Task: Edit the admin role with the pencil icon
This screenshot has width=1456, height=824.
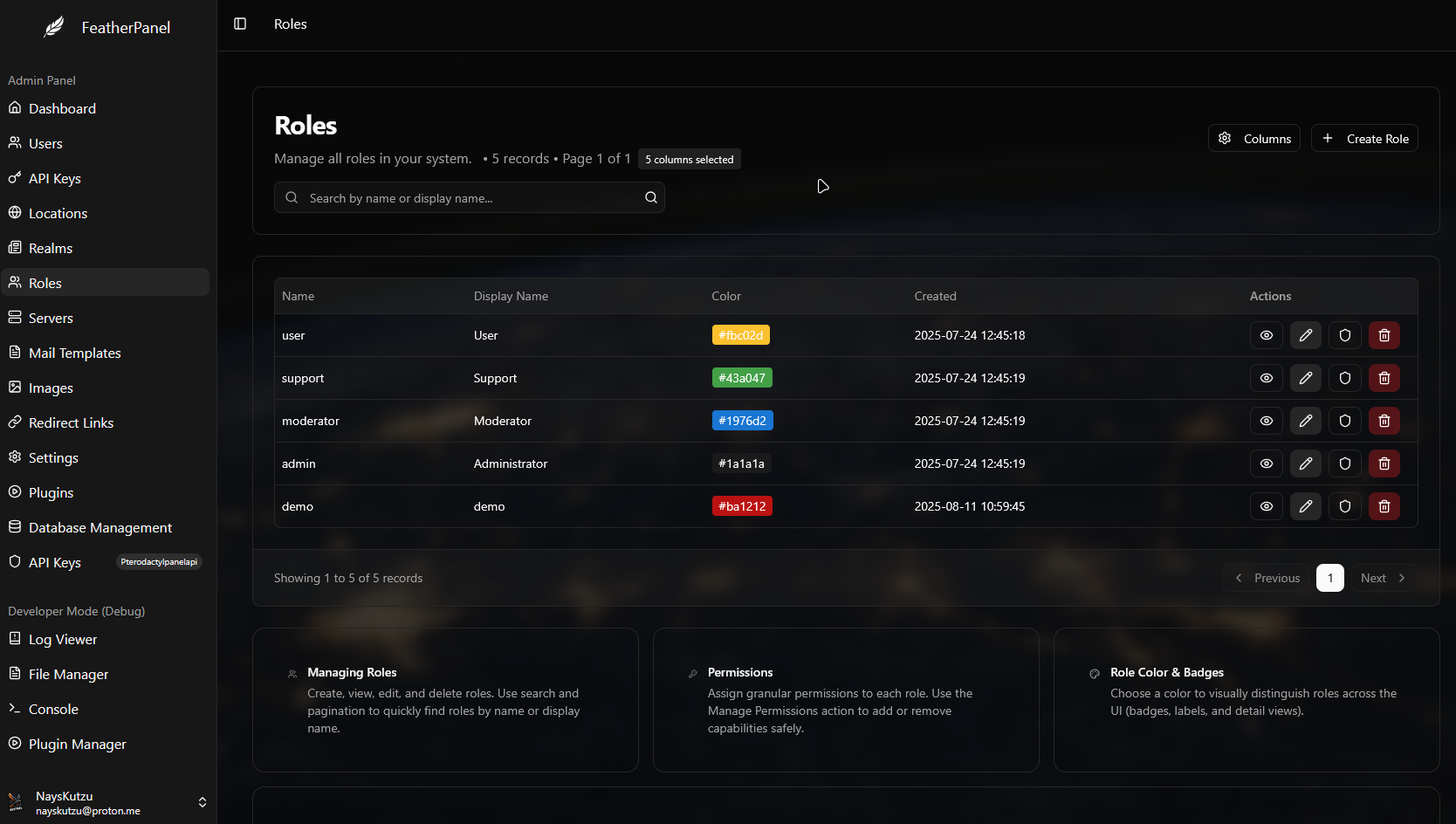Action: pyautogui.click(x=1305, y=463)
